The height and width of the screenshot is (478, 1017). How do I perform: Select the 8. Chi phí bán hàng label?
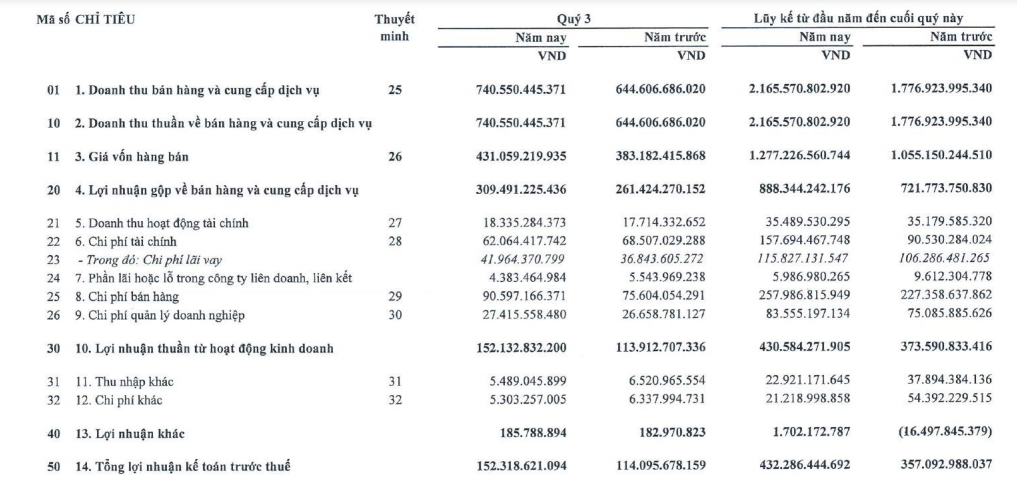tap(126, 297)
